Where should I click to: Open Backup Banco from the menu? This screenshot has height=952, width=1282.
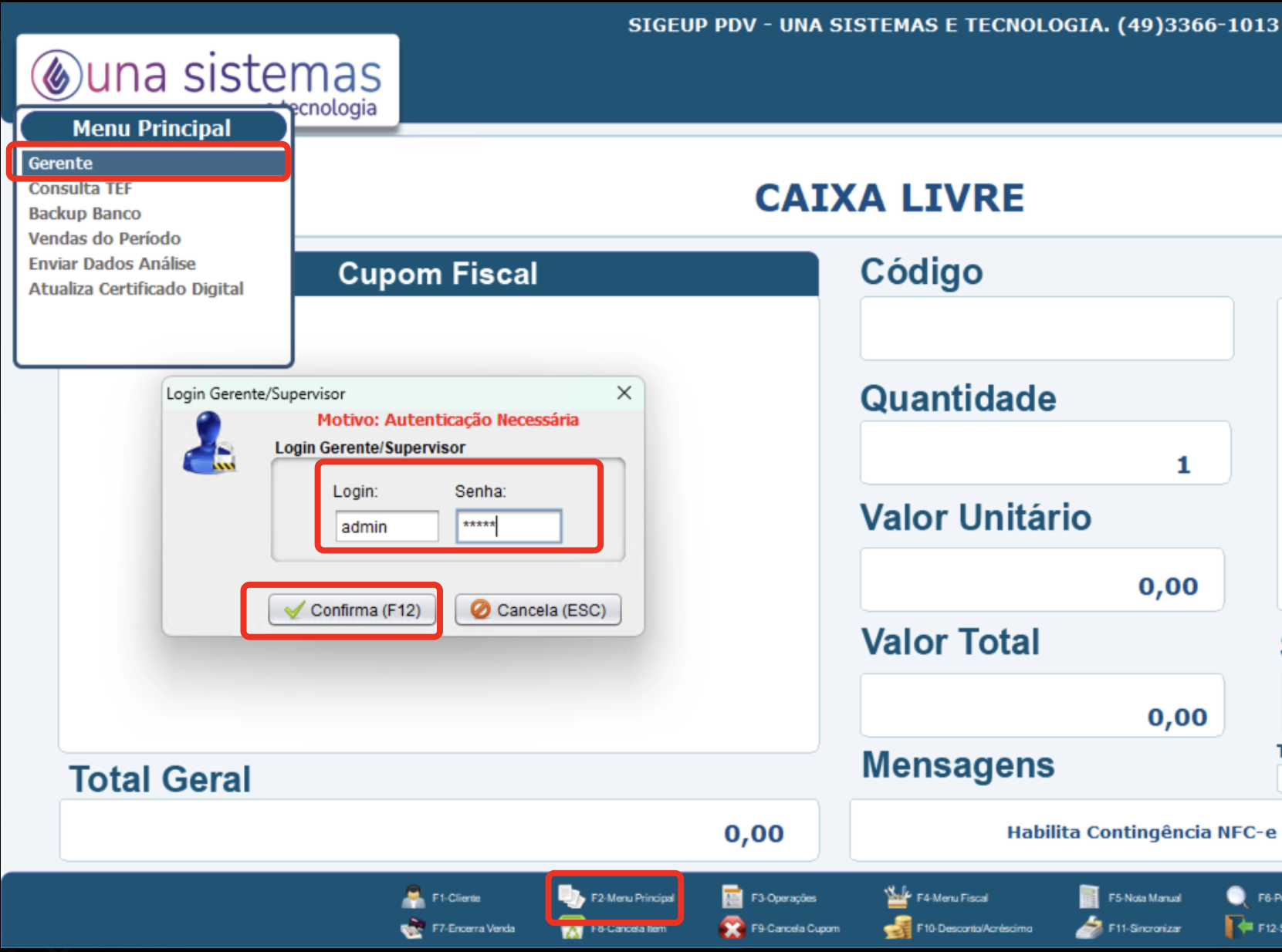click(85, 214)
